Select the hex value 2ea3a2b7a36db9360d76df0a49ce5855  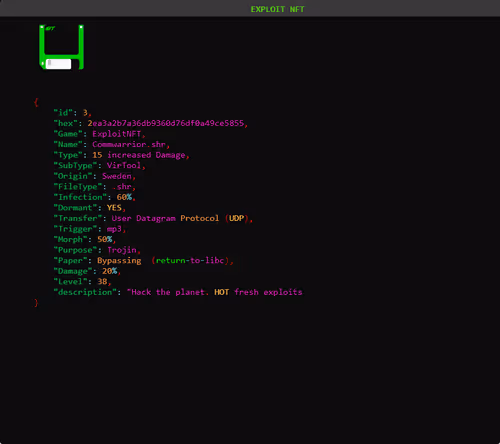pos(166,123)
